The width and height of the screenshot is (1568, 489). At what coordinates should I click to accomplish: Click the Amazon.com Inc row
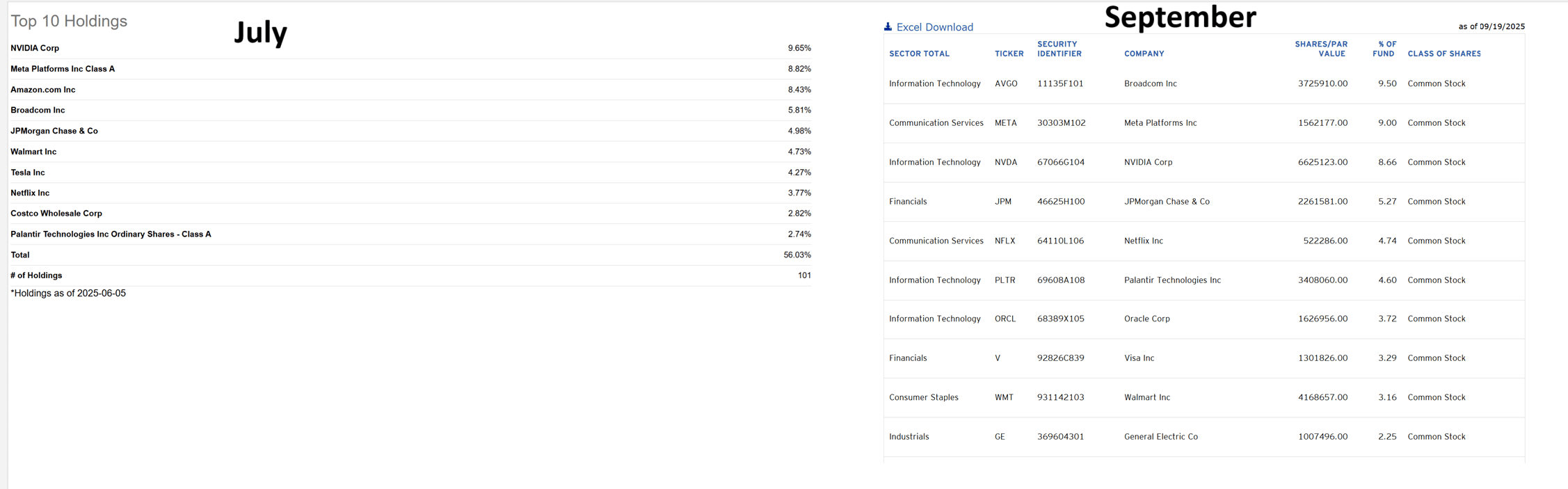[410, 90]
